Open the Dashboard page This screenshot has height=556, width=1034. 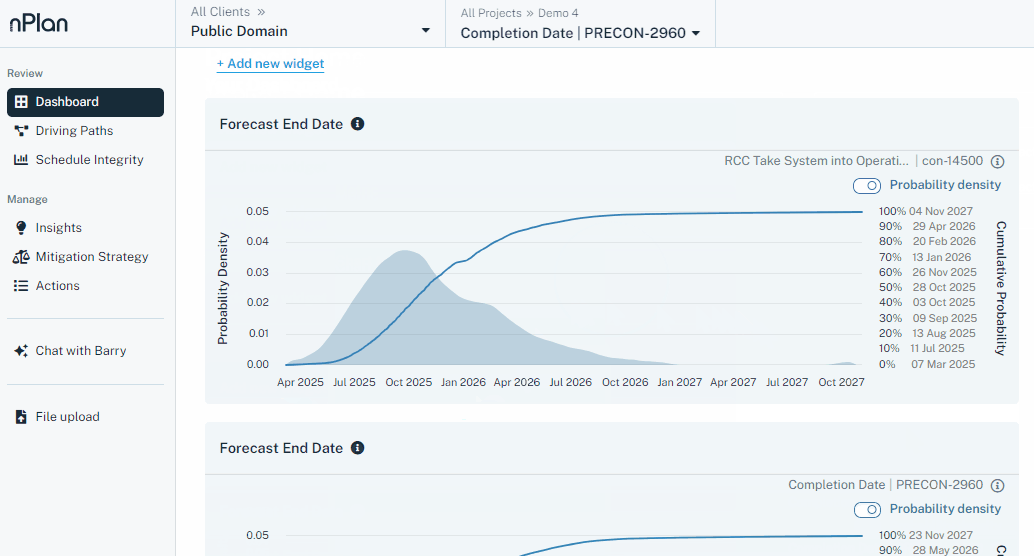point(86,102)
